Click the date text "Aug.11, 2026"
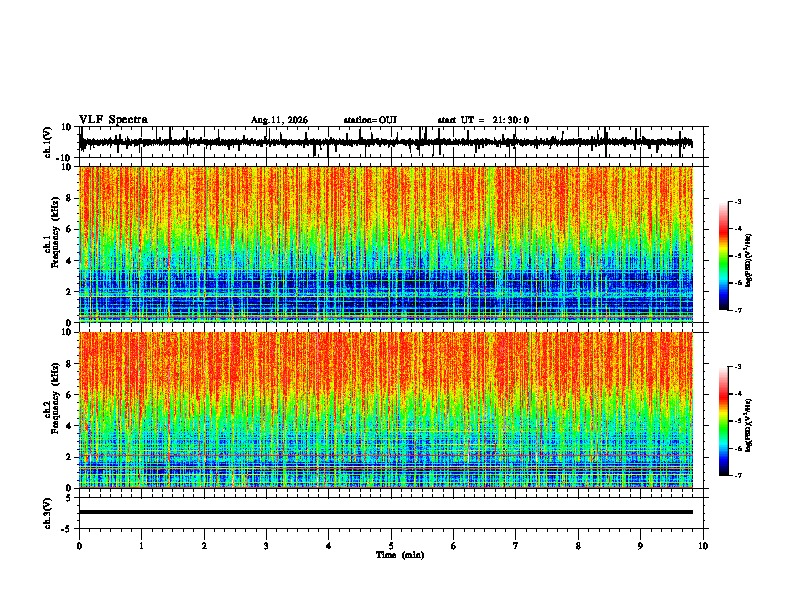792x612 pixels. coord(279,120)
